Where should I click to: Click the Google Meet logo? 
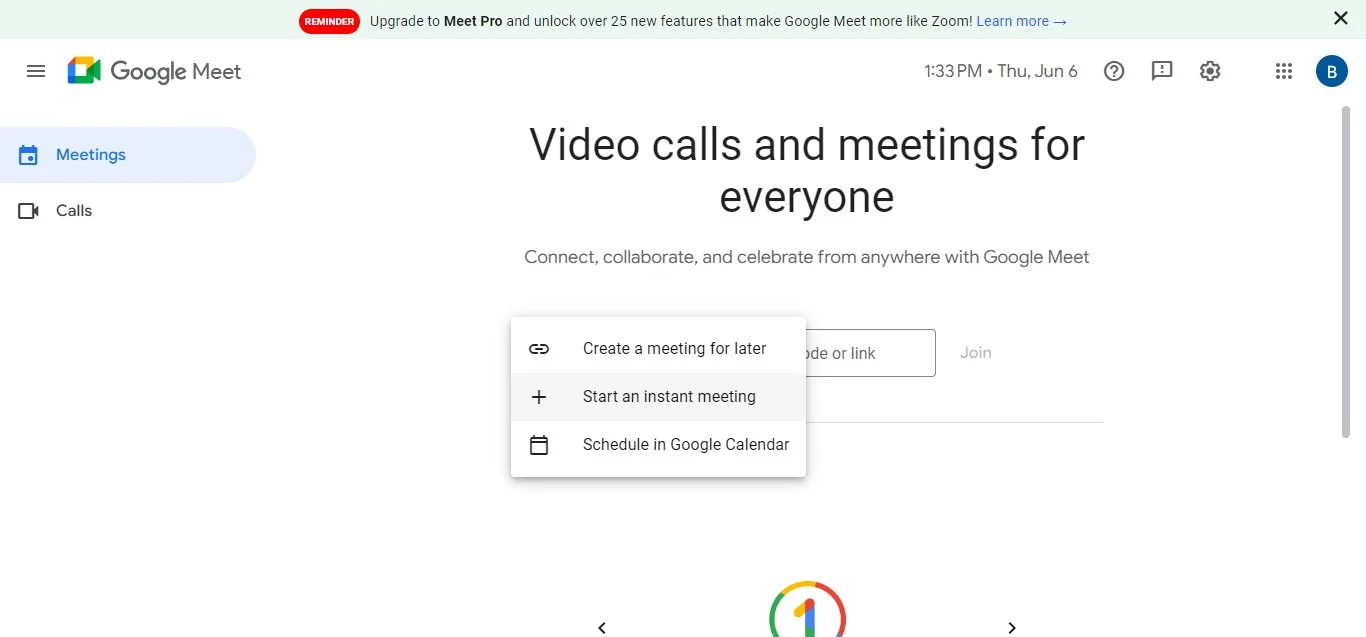154,71
